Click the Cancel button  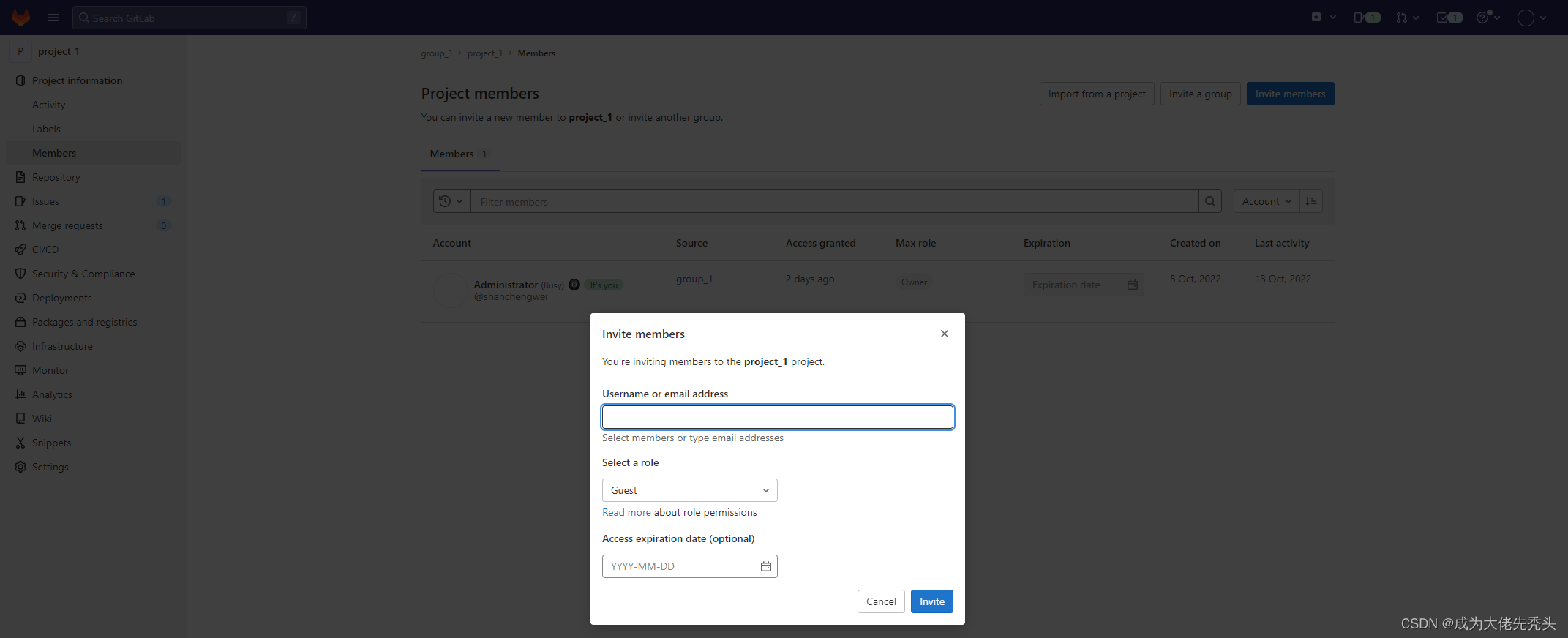click(x=881, y=601)
